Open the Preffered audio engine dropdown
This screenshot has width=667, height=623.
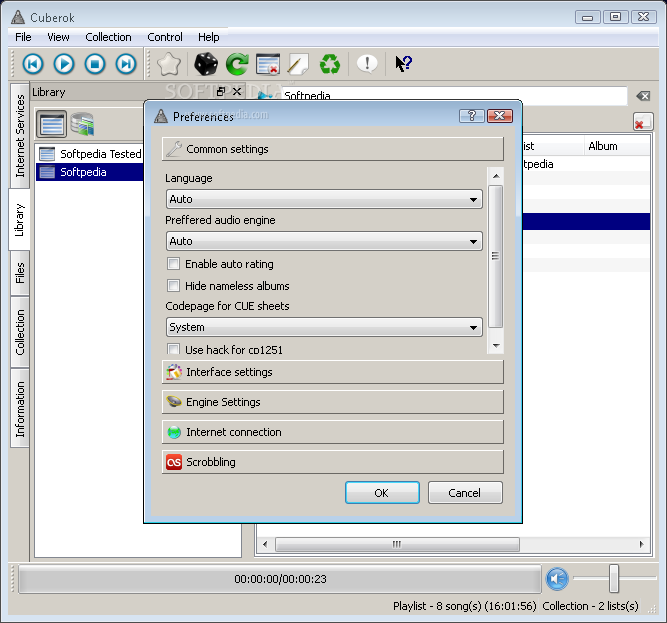(324, 241)
